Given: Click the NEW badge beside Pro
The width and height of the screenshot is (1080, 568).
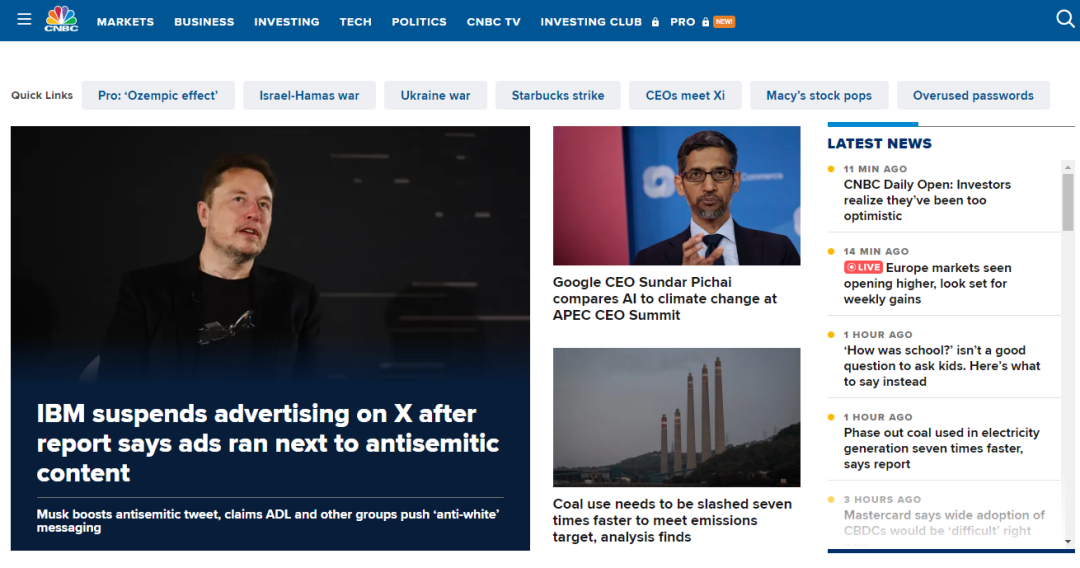Looking at the screenshot, I should coord(724,22).
